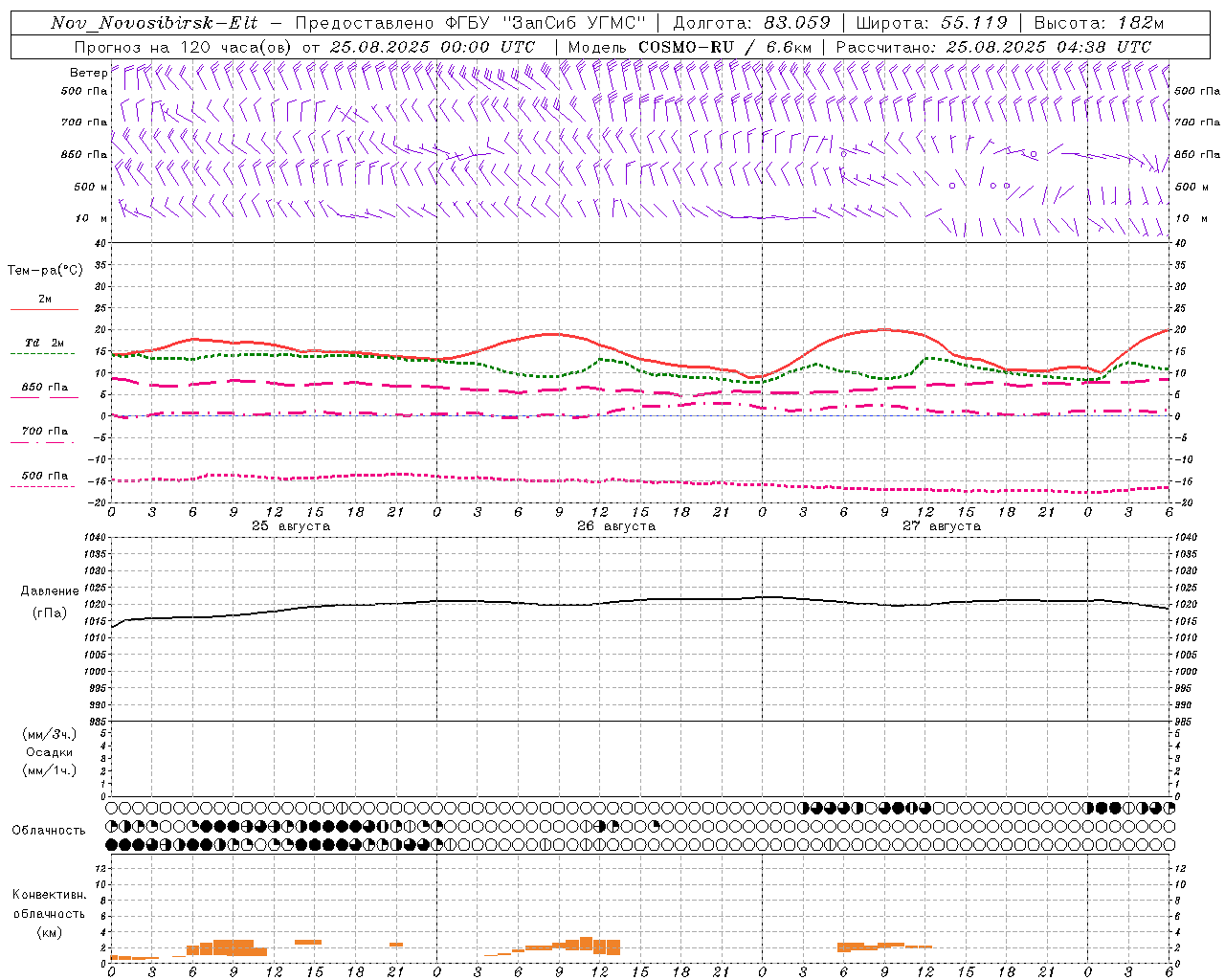This screenshot has width=1225, height=980.
Task: Click the '27 августа' date label
Action: [942, 526]
